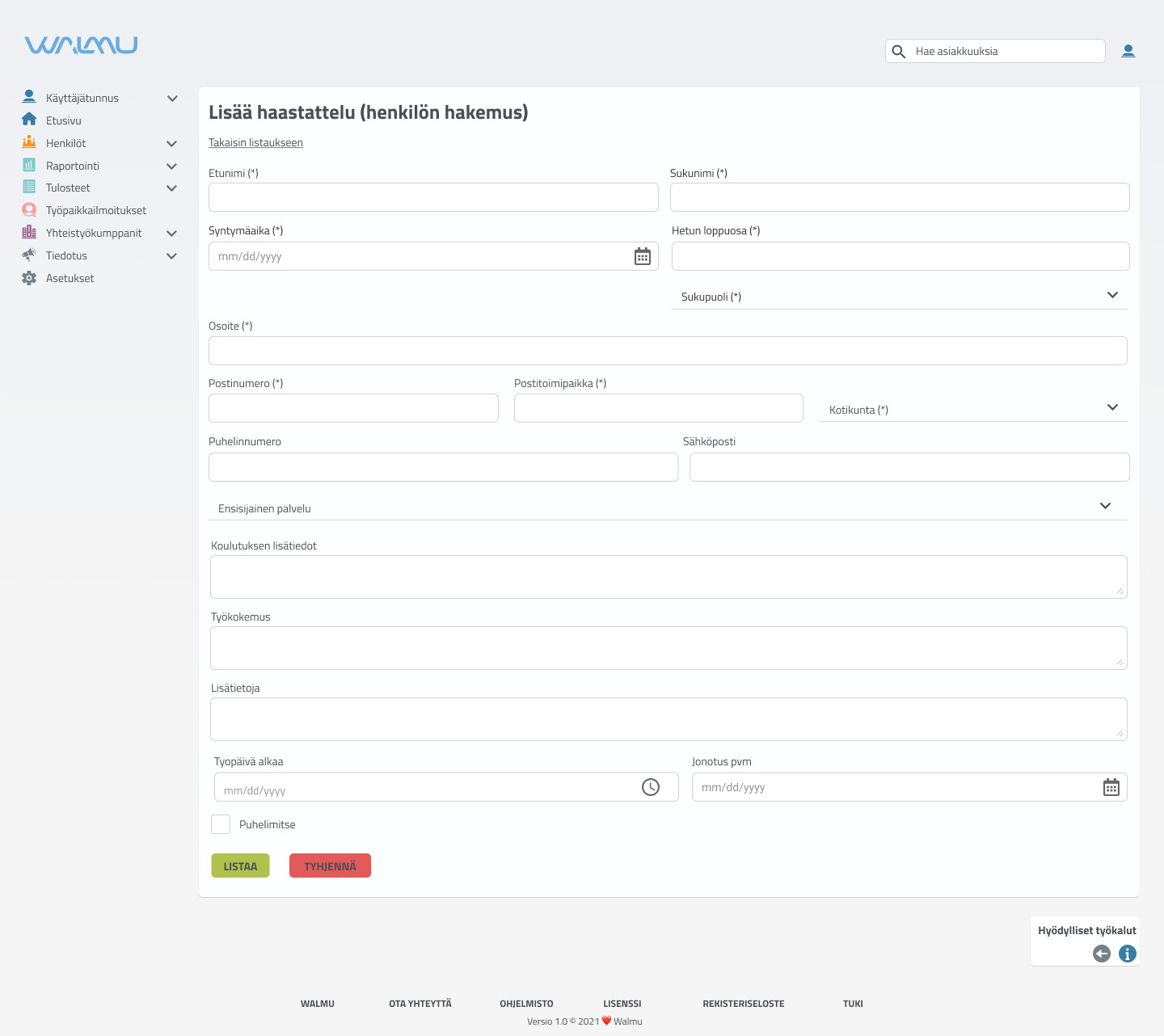
Task: Open the Jonotus pvm calendar icon
Action: 1111,786
